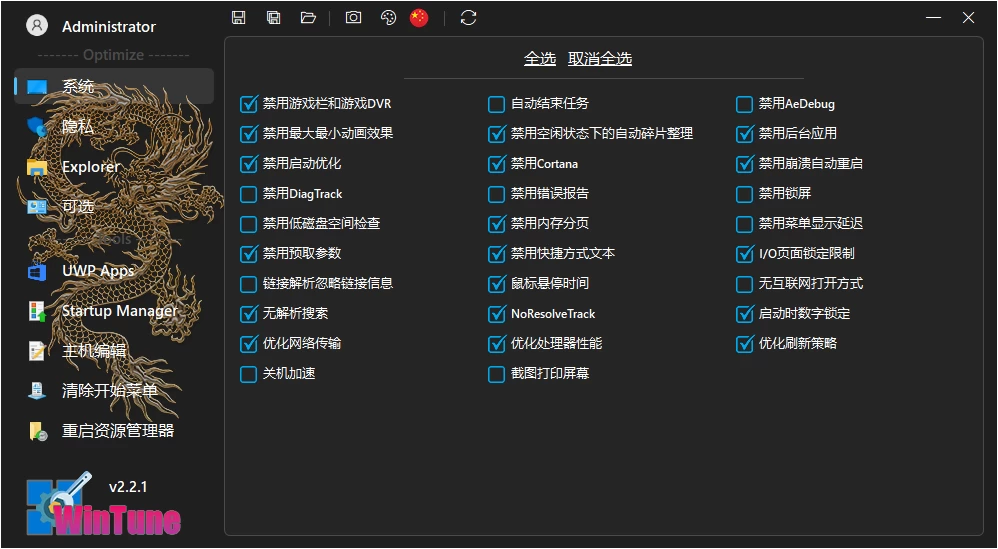The width and height of the screenshot is (998, 549).
Task: Enable the 禁用DiagTrack checkbox
Action: [249, 194]
